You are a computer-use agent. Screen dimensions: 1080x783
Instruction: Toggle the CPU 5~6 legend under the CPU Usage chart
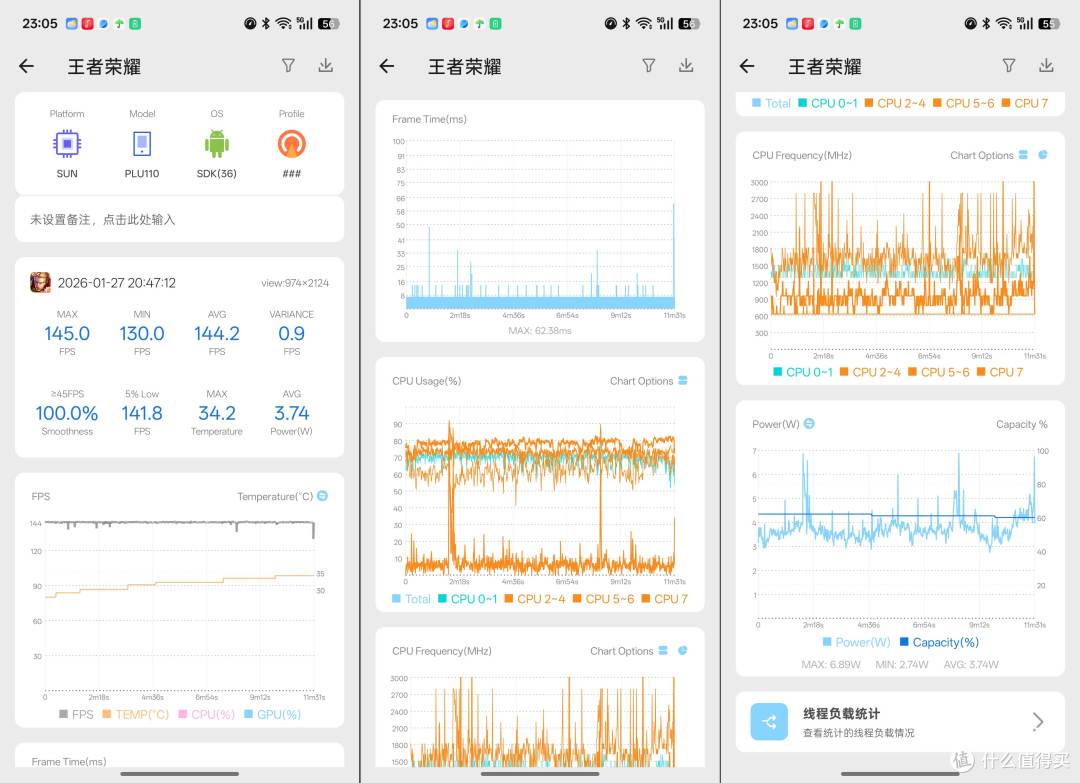tap(603, 599)
